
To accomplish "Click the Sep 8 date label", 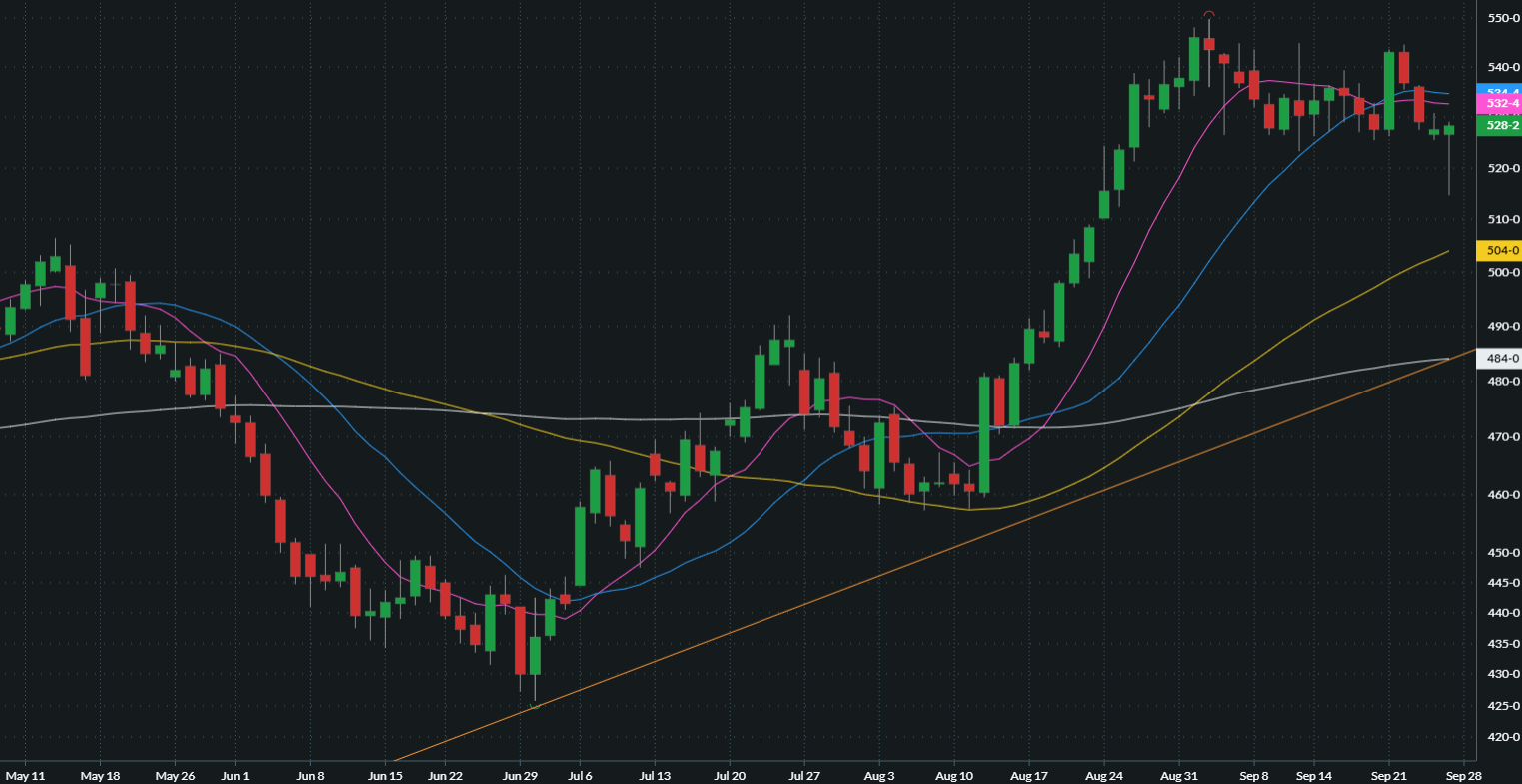I will click(x=1253, y=775).
